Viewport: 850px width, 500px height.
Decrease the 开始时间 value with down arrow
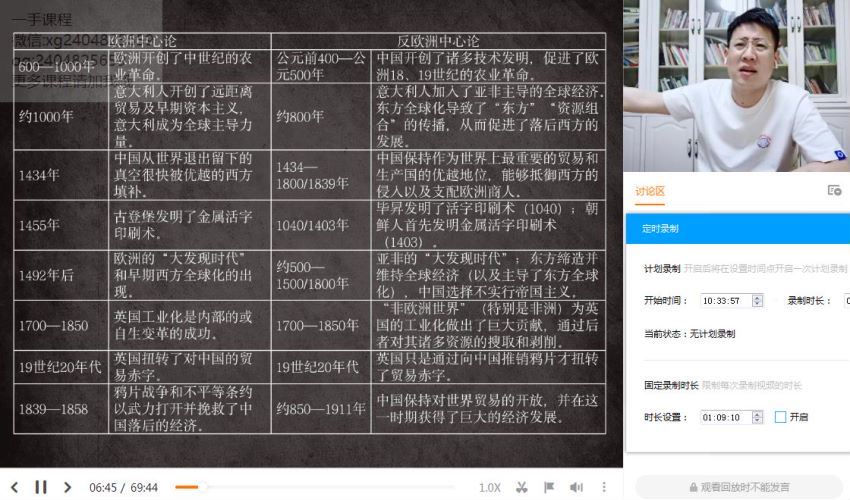pyautogui.click(x=757, y=304)
